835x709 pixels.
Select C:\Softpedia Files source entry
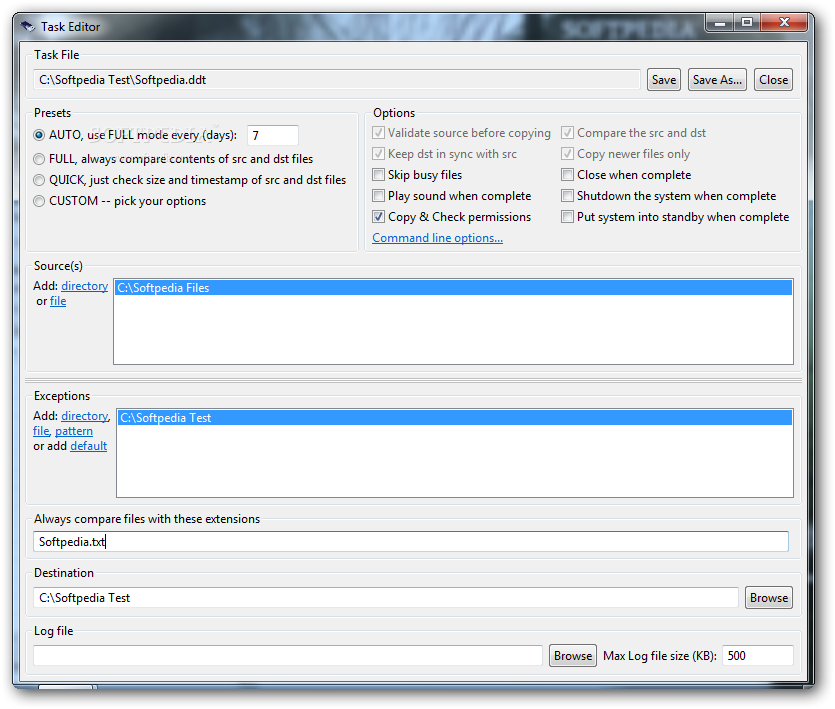coord(453,288)
